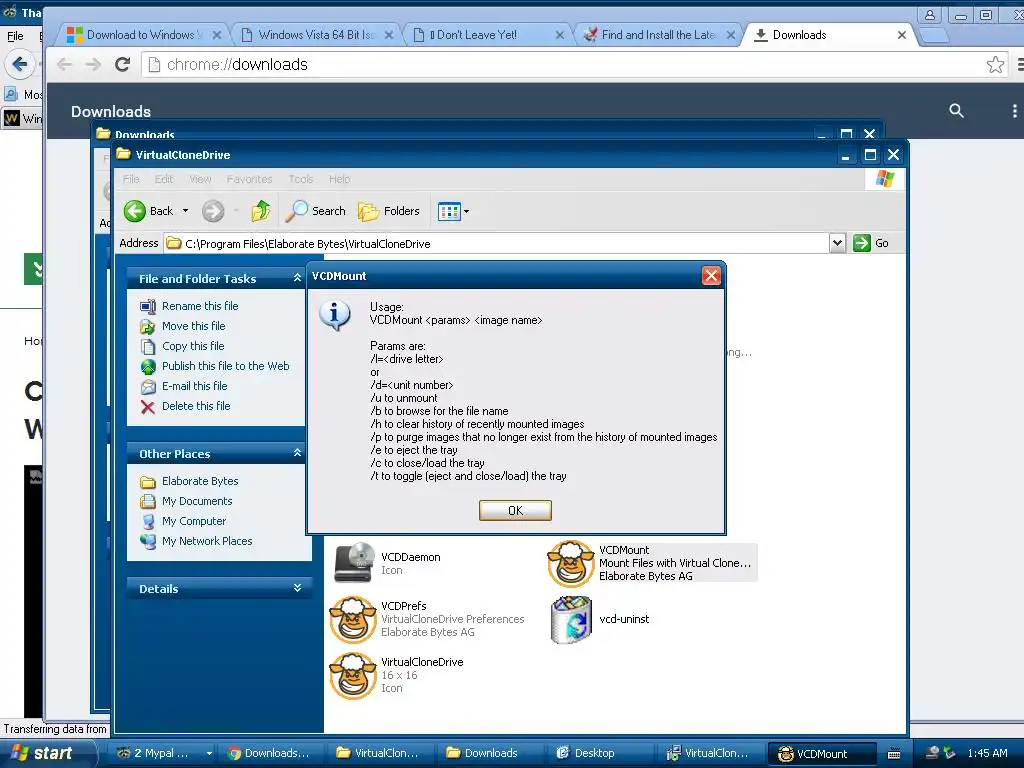Click Move this file
The width and height of the screenshot is (1024, 768).
[193, 326]
